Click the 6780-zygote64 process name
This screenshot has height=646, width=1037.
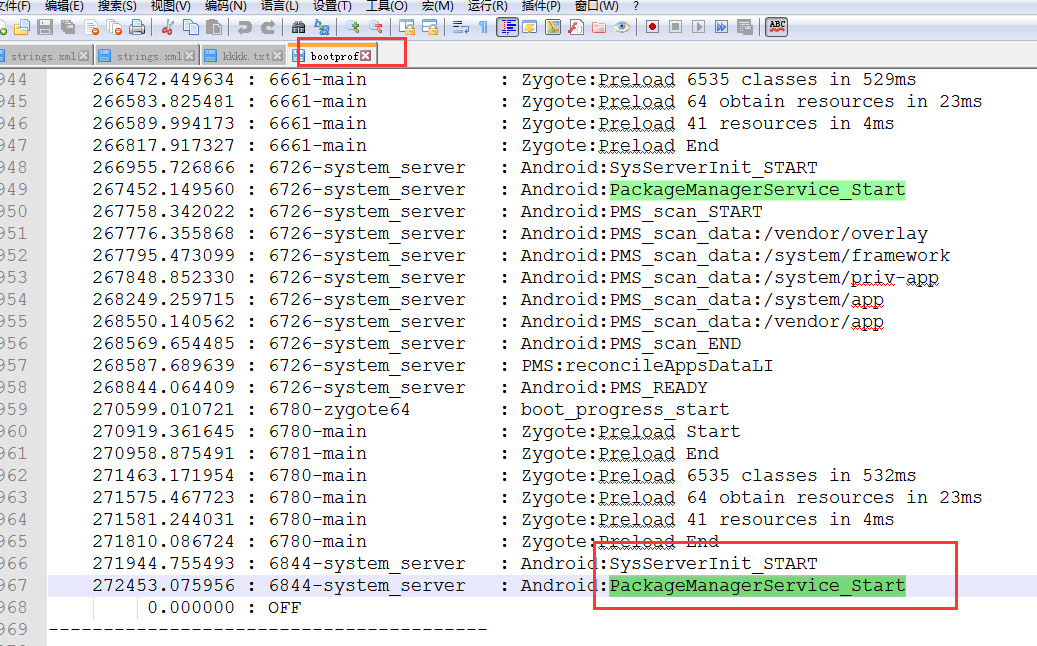pyautogui.click(x=339, y=409)
